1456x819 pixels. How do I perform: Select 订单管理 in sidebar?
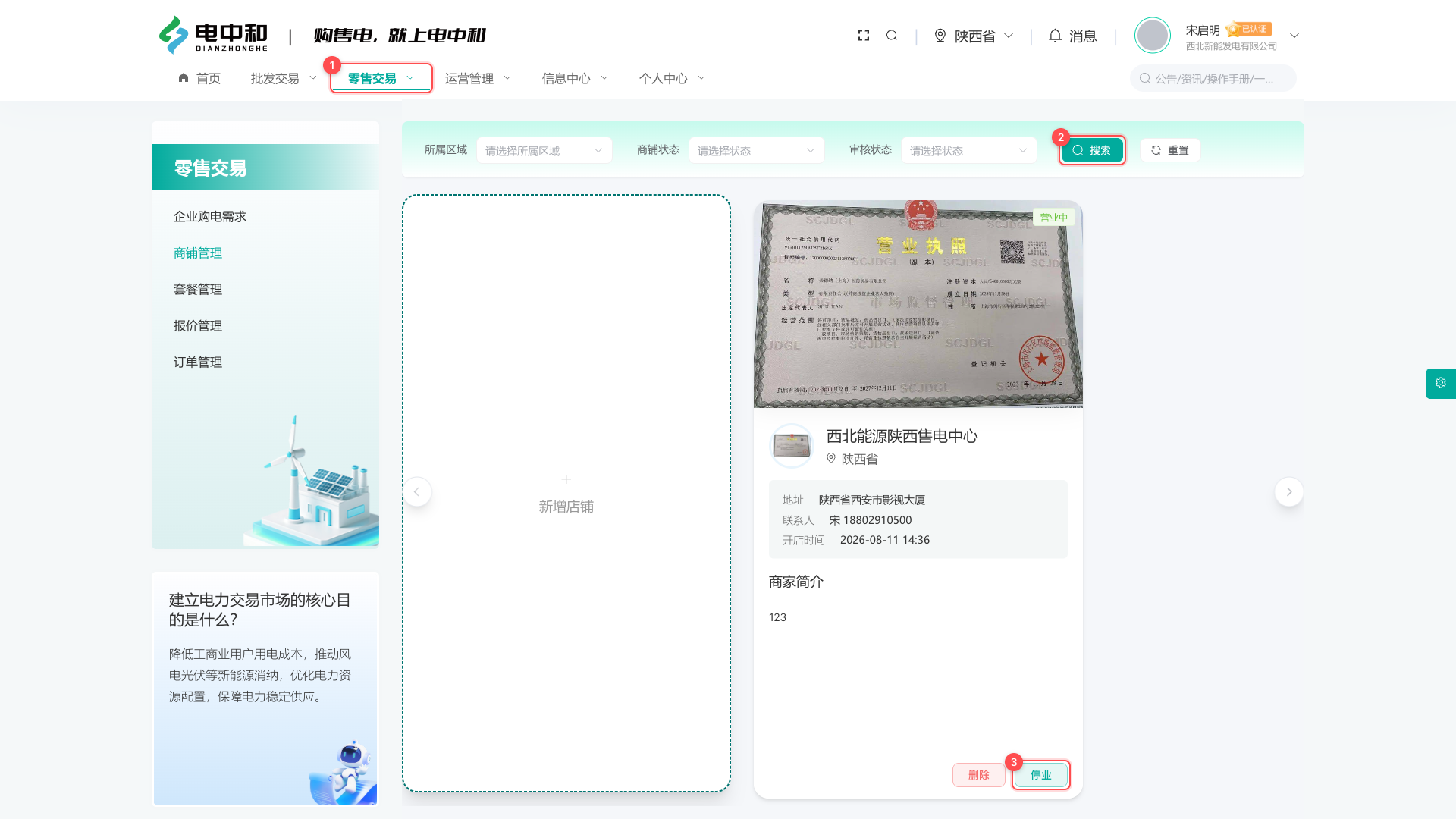[198, 362]
